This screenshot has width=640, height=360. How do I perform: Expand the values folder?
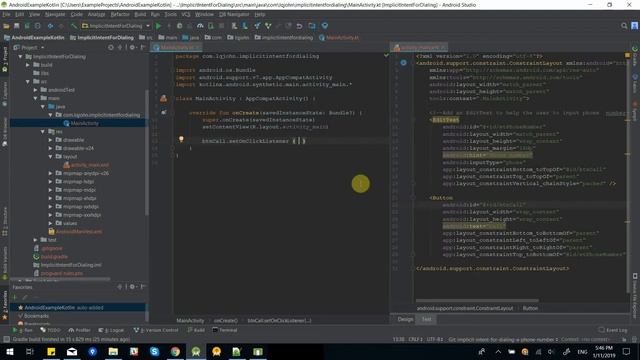(x=51, y=223)
